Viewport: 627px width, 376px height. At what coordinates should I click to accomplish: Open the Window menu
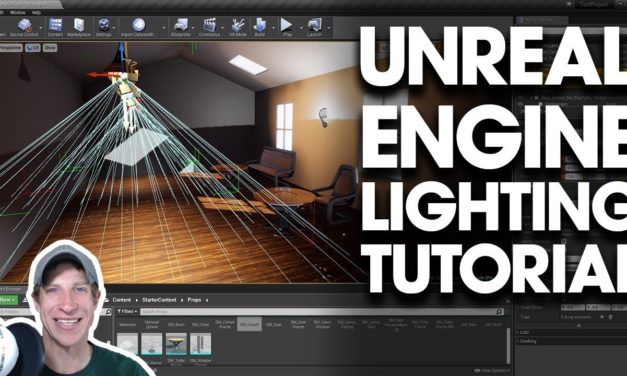pyautogui.click(x=18, y=12)
